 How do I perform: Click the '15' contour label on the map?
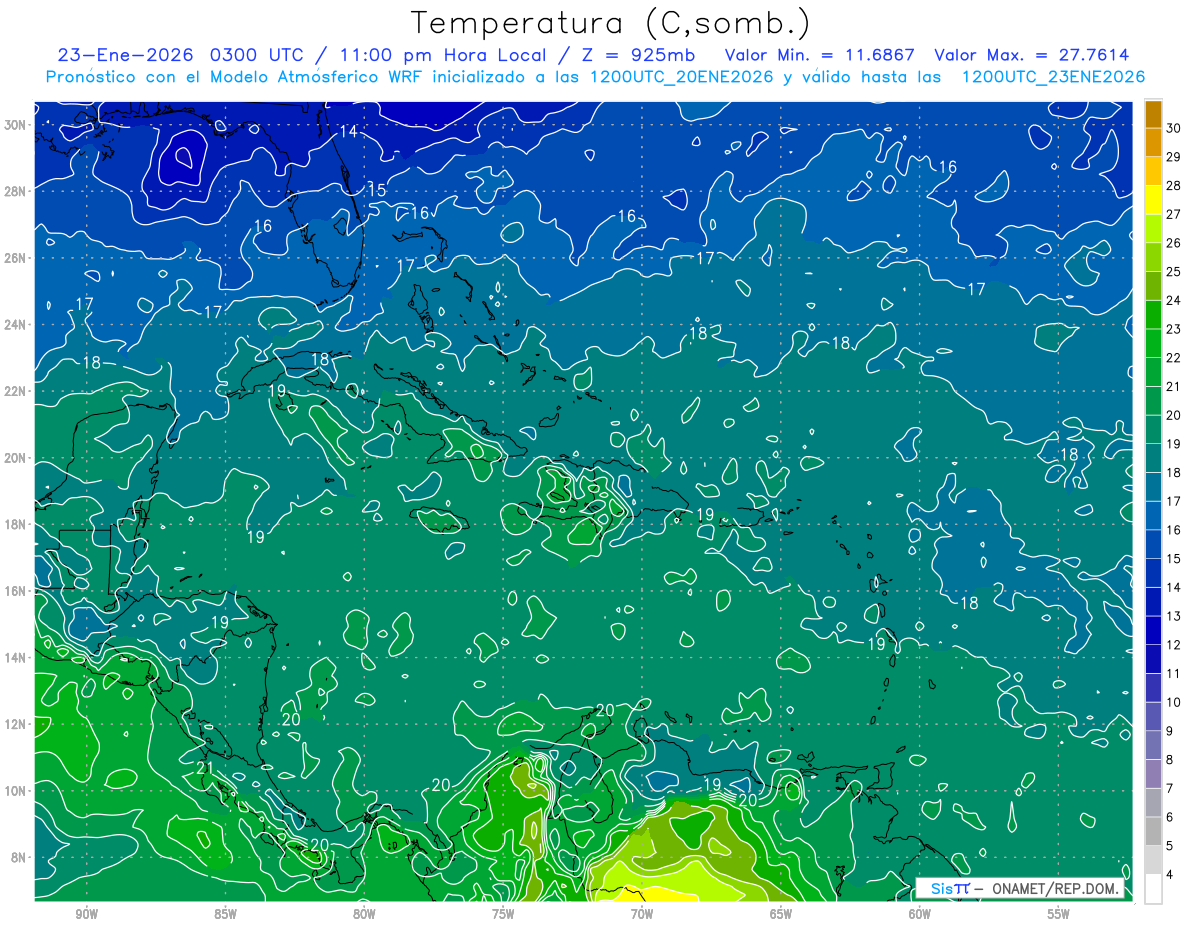coord(376,190)
